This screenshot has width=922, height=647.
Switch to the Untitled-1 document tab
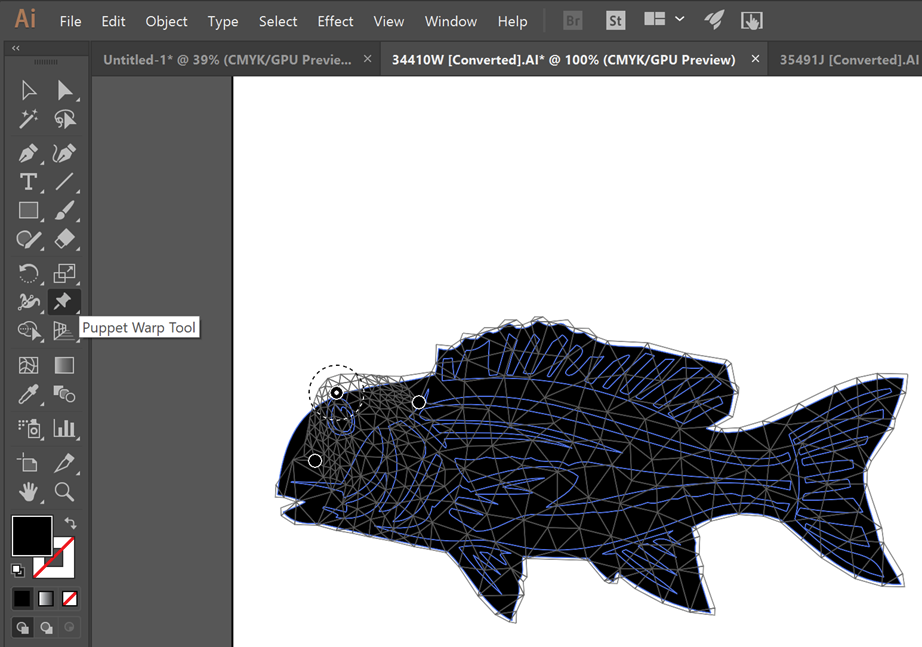pos(227,60)
